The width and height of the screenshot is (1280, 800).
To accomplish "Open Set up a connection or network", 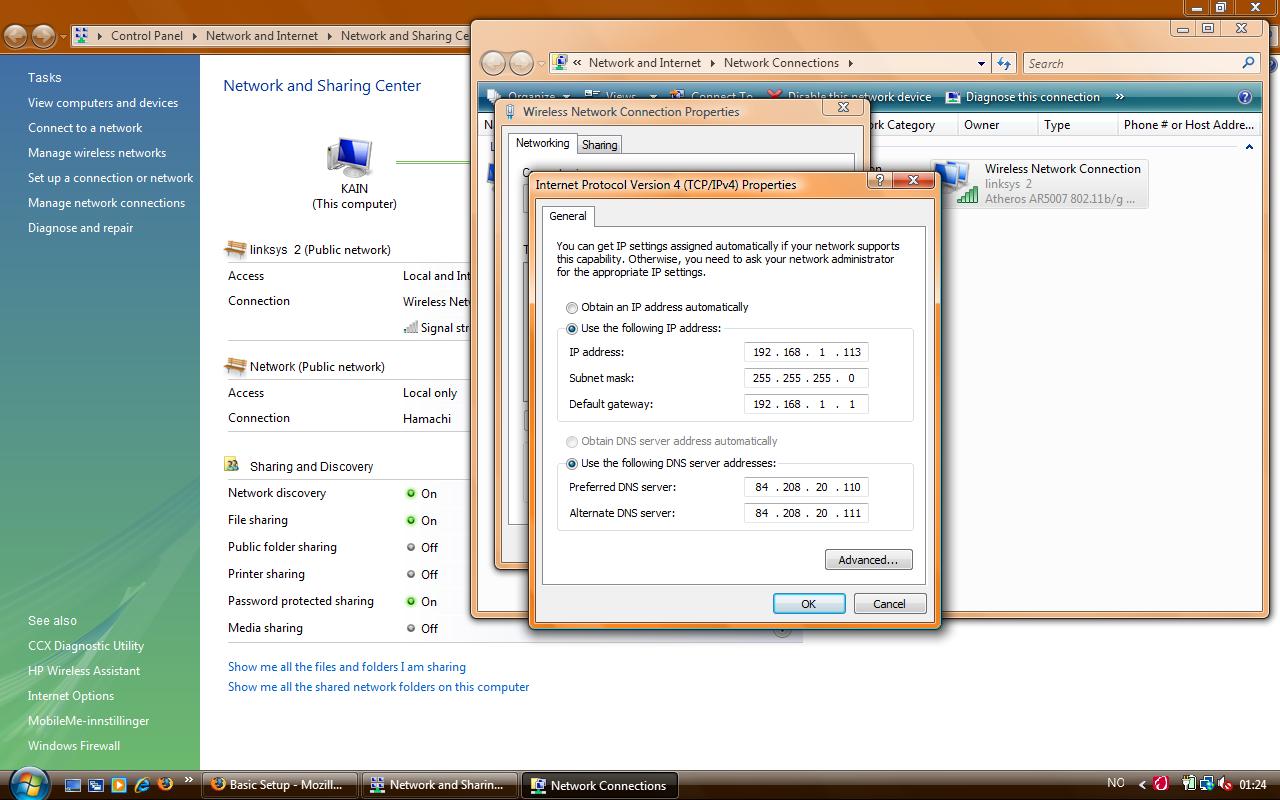I will (111, 178).
